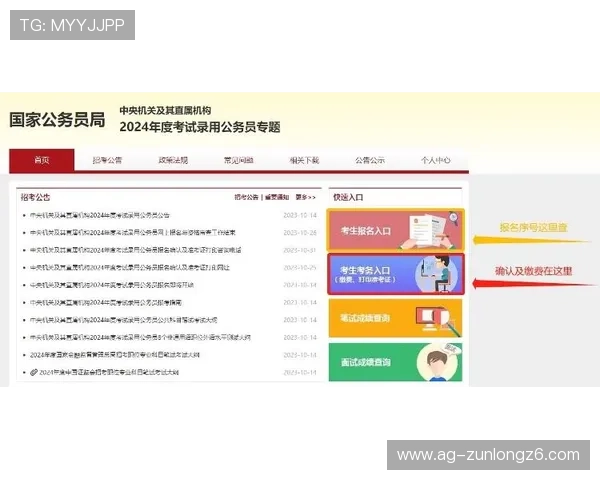Click the face avatar on 面试成绩查询 banner
Screen dimensions: 600x480
(438, 362)
